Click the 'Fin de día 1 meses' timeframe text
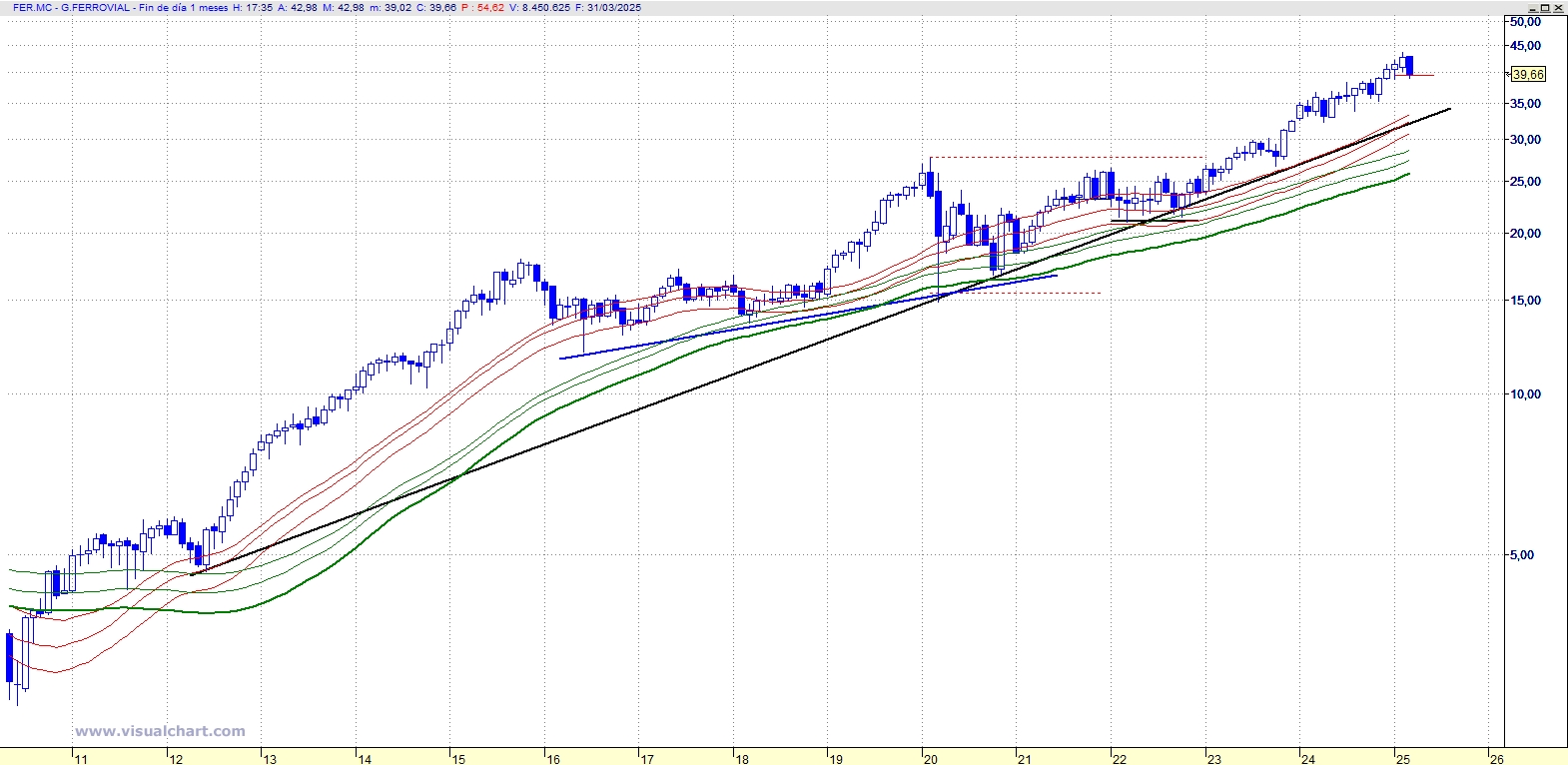The width and height of the screenshot is (1568, 765). click(184, 7)
